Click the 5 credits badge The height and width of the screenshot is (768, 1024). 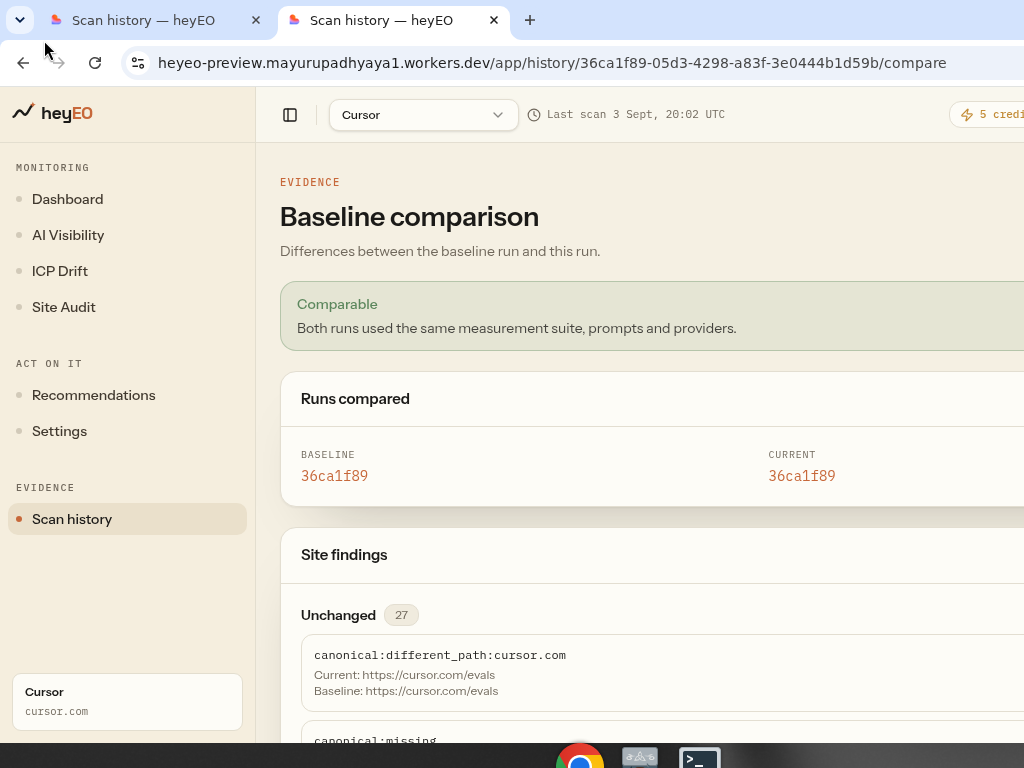pos(987,115)
